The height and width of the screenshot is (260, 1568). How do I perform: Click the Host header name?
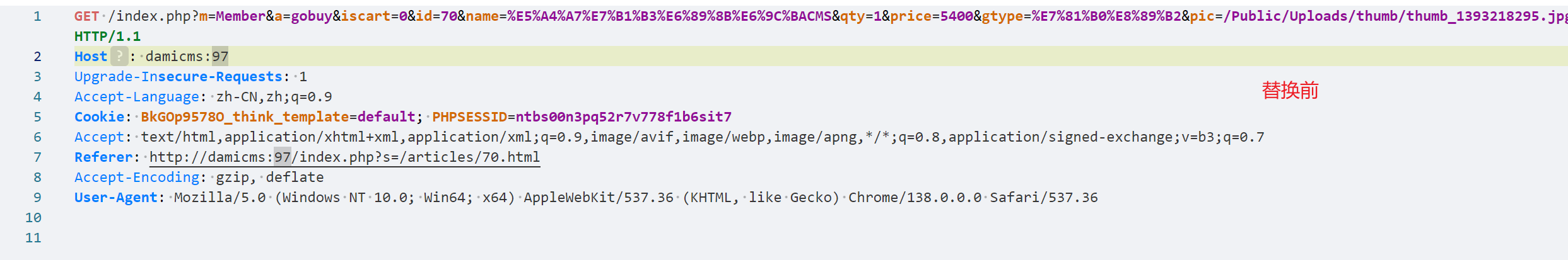(91, 57)
